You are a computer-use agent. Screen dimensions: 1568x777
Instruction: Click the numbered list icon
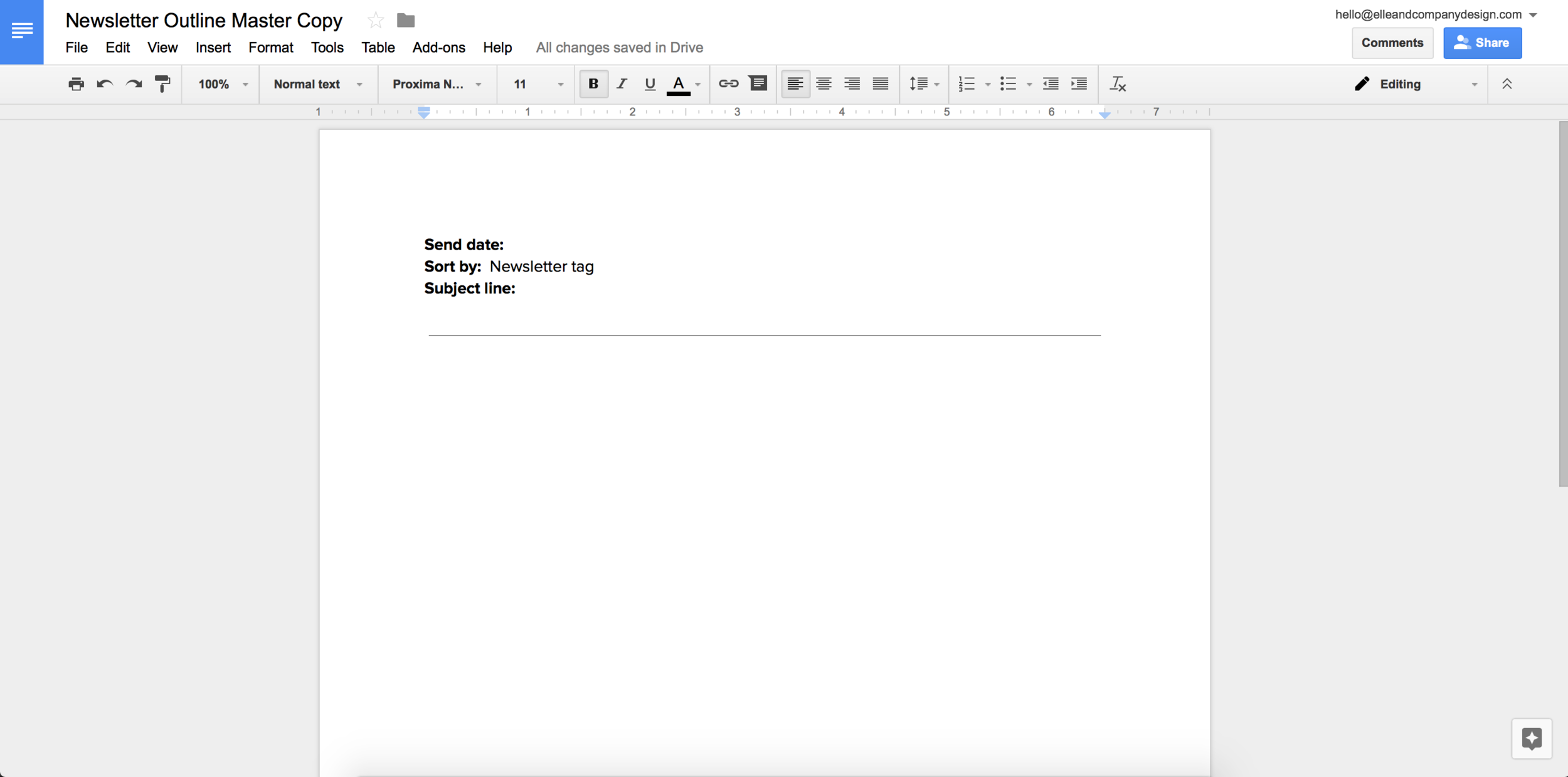[x=967, y=83]
